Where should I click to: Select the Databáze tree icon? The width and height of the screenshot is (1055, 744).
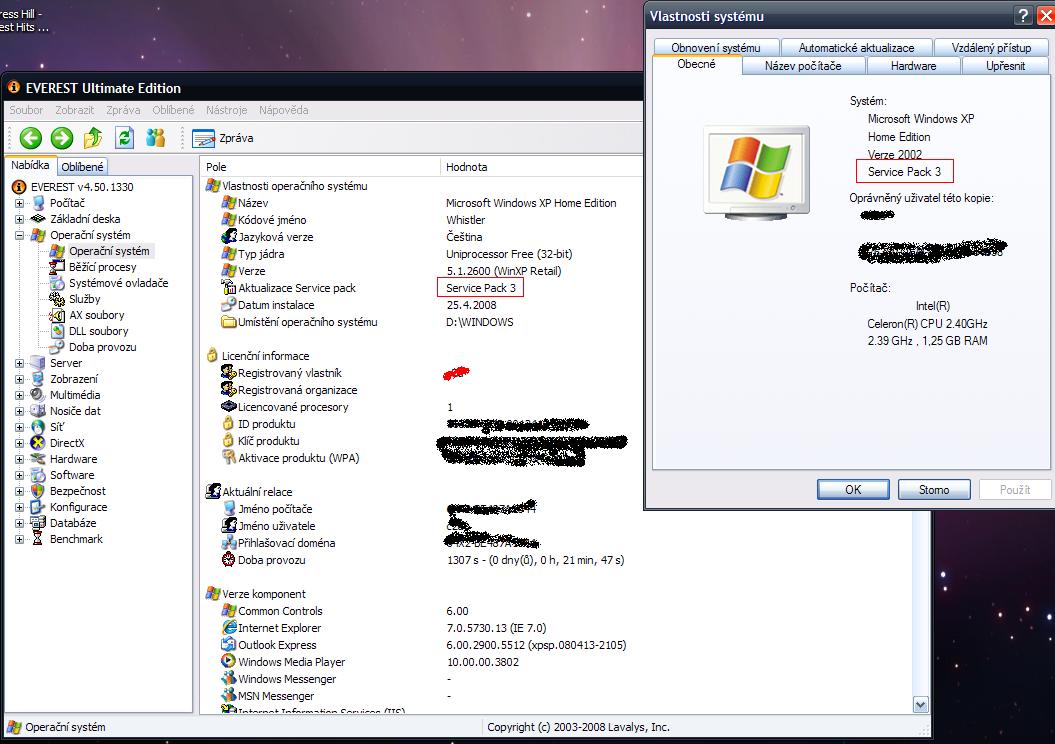[38, 523]
